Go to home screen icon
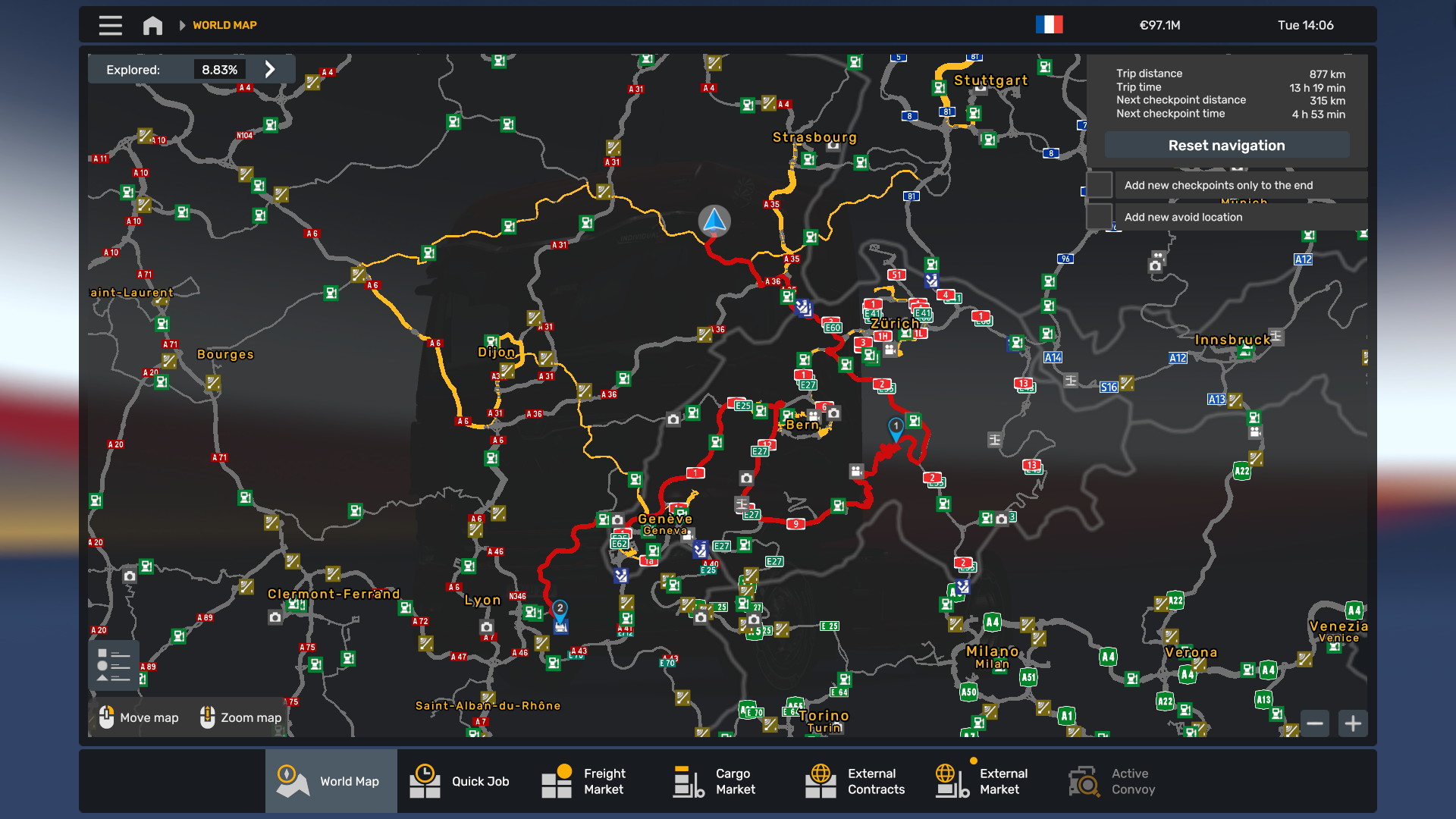The image size is (1456, 819). (152, 25)
